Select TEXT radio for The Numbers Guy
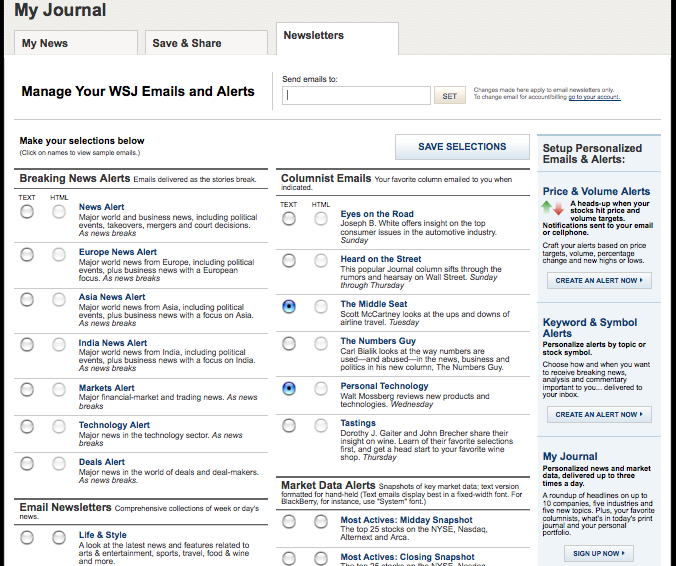Image resolution: width=676 pixels, height=566 pixels. tap(289, 344)
